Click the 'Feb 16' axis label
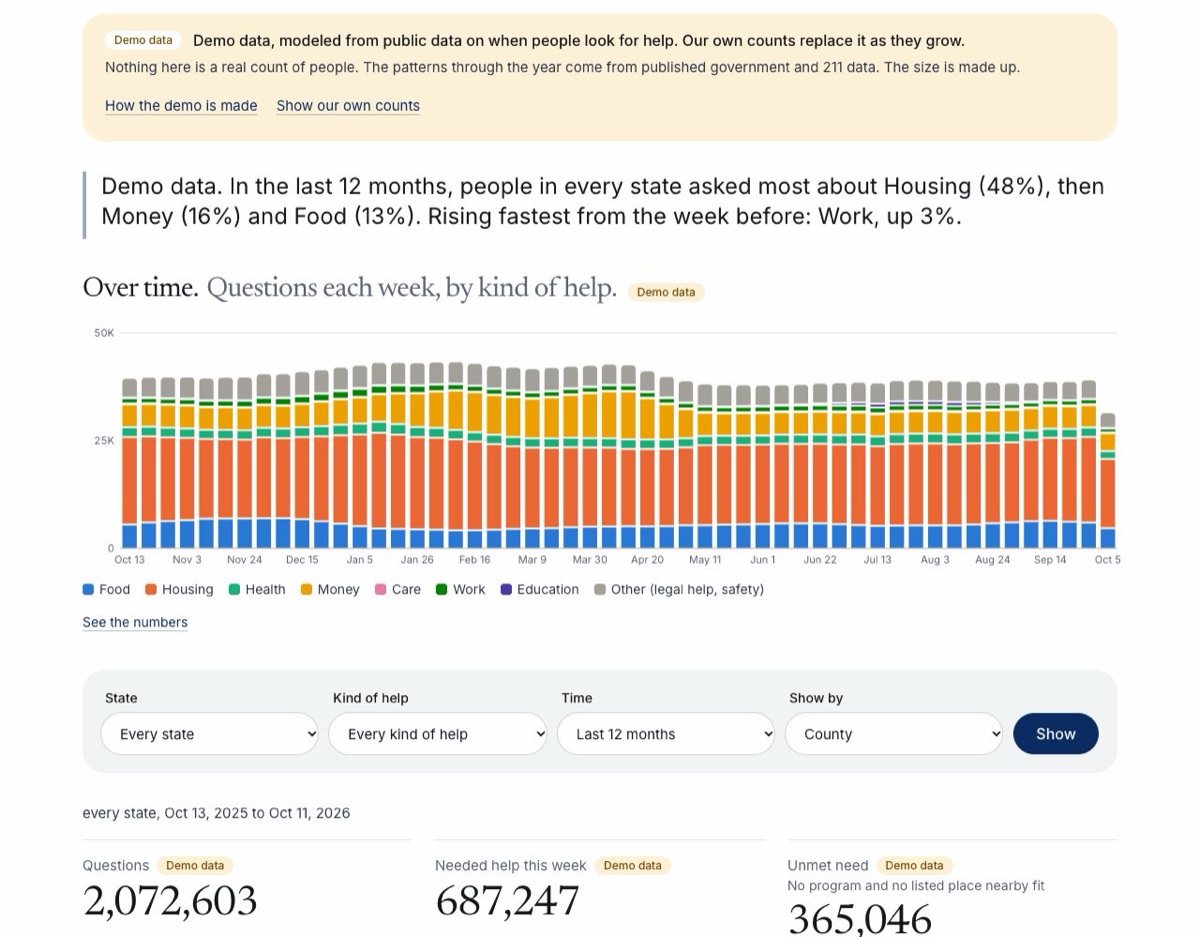Image resolution: width=1200 pixels, height=937 pixels. click(x=475, y=560)
